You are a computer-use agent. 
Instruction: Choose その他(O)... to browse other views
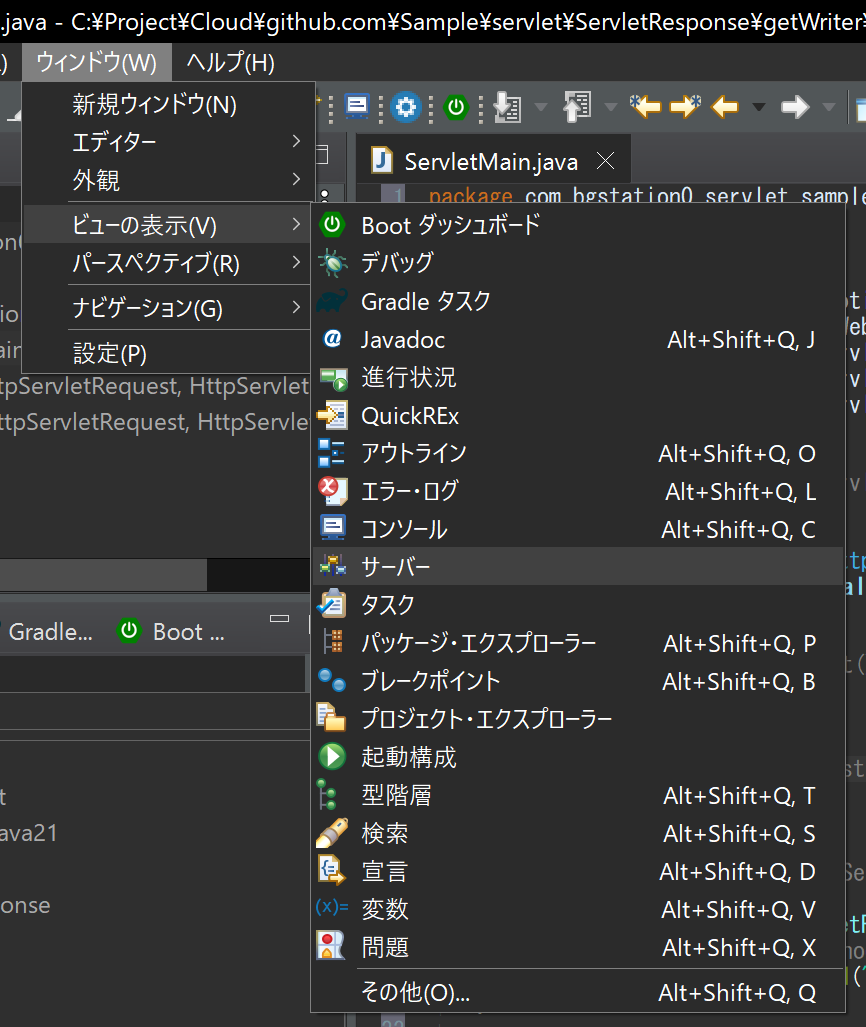click(x=578, y=992)
